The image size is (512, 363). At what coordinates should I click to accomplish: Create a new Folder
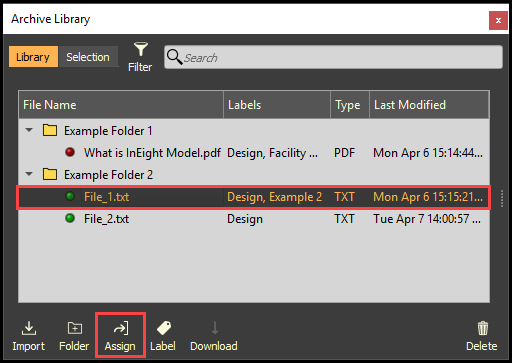(x=75, y=328)
